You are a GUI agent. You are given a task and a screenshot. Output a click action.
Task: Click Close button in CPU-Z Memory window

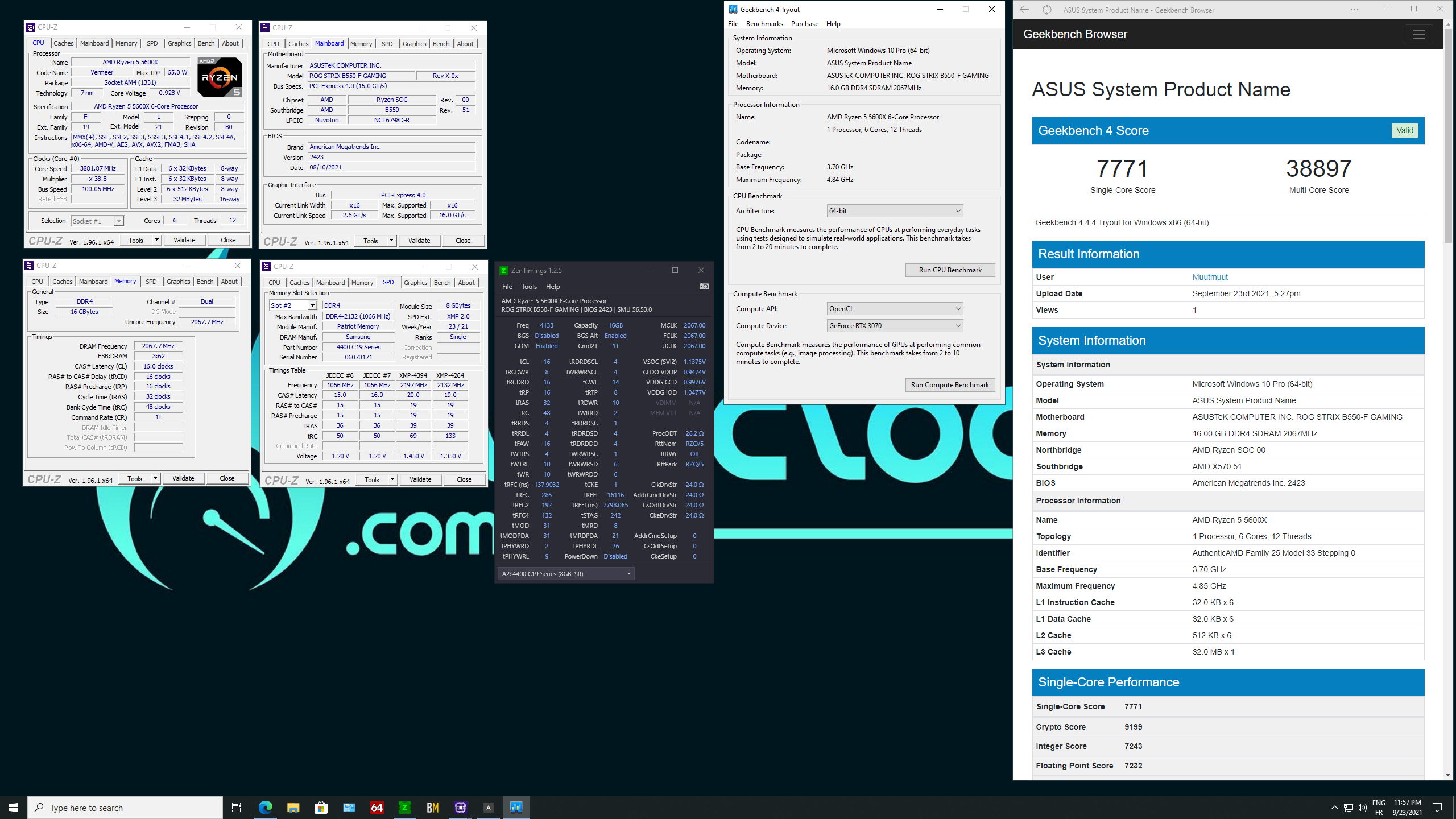tap(227, 478)
